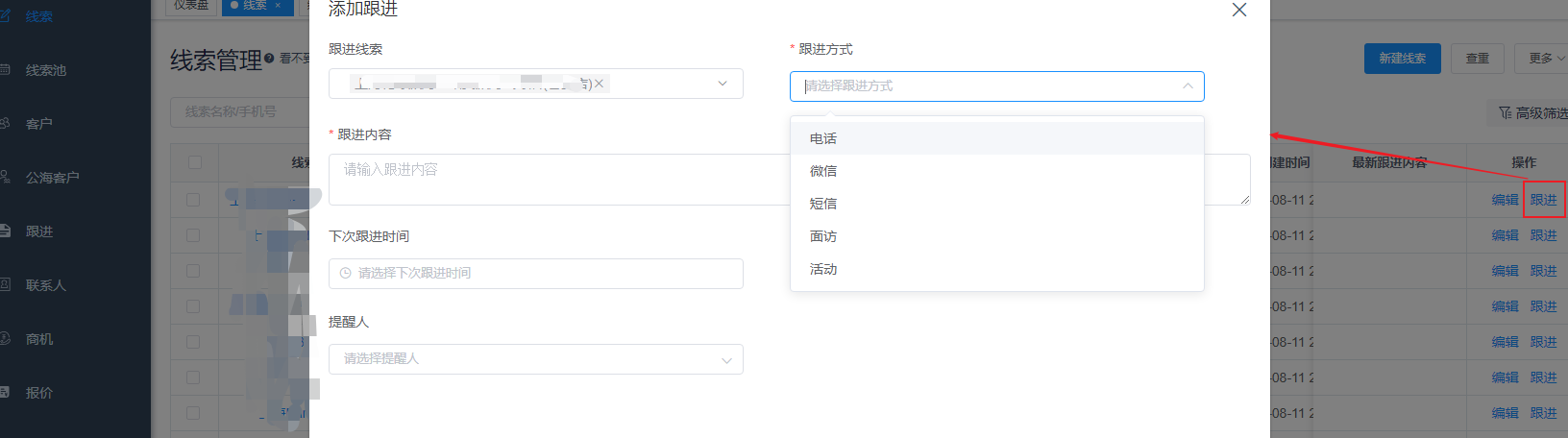Remove the selected lead tag with its × icon
Screen dimensions: 1568x438
[x=599, y=84]
